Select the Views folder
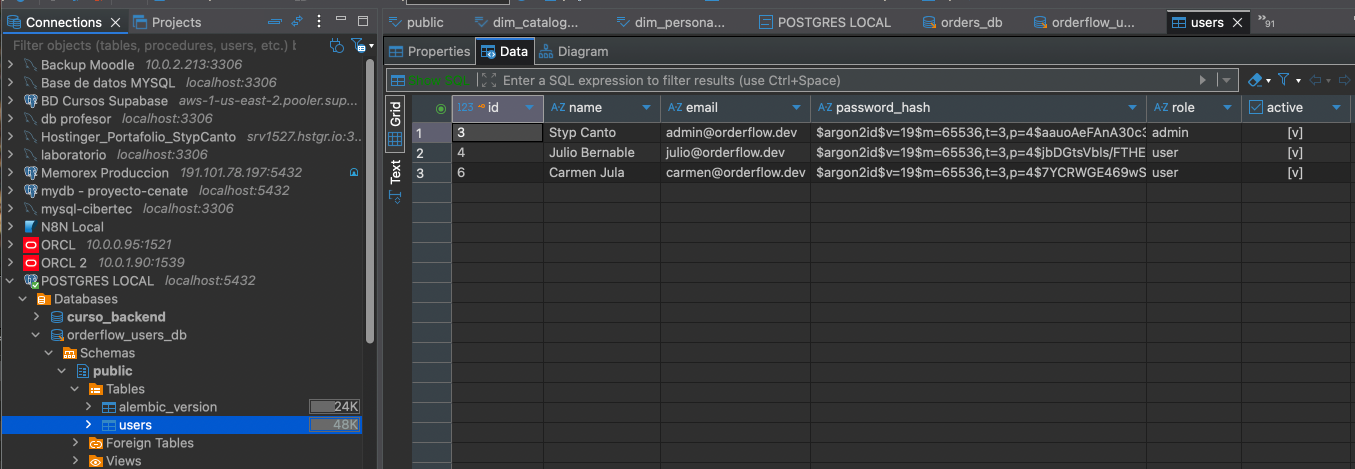 pos(123,461)
